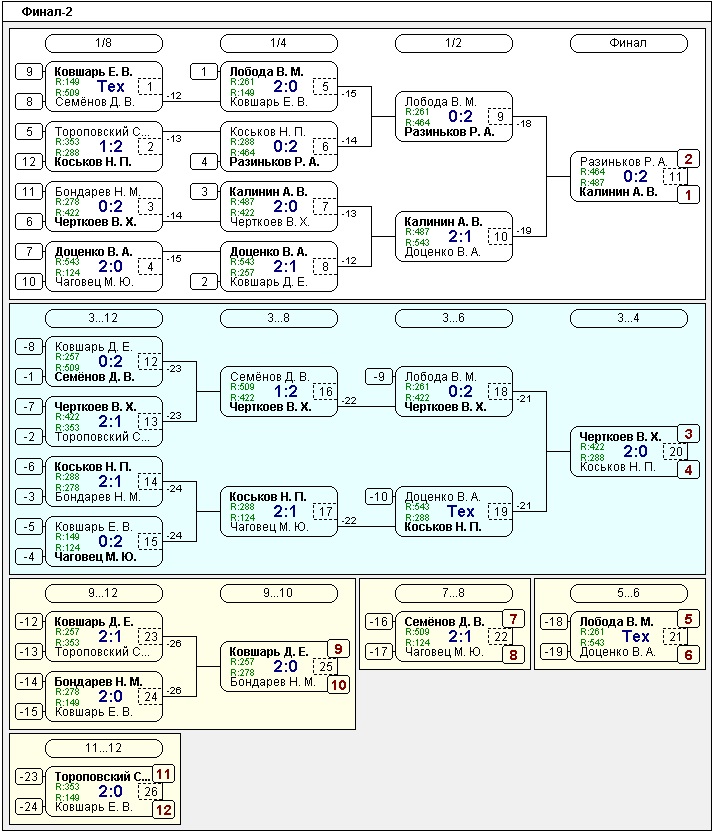Open match 18 Лобода vs Черткоев card
The width and height of the screenshot is (714, 832).
454,392
